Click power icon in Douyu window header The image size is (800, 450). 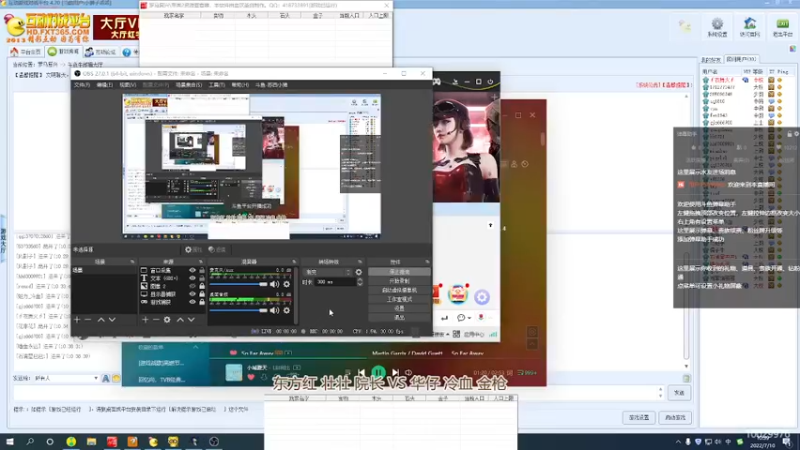[490, 82]
